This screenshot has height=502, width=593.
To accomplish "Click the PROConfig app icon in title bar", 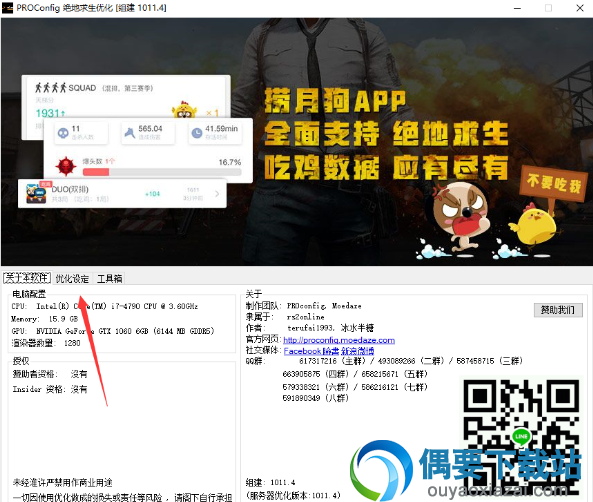I will point(8,8).
